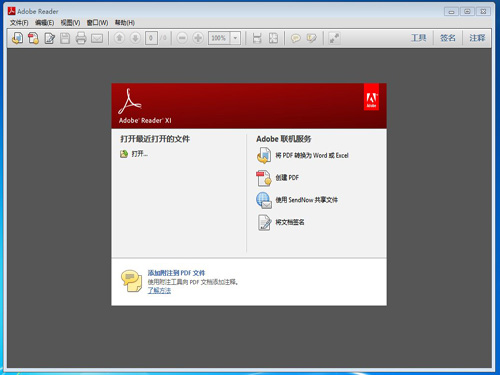Click the green open folder icon
This screenshot has height=375, width=500.
(124, 154)
